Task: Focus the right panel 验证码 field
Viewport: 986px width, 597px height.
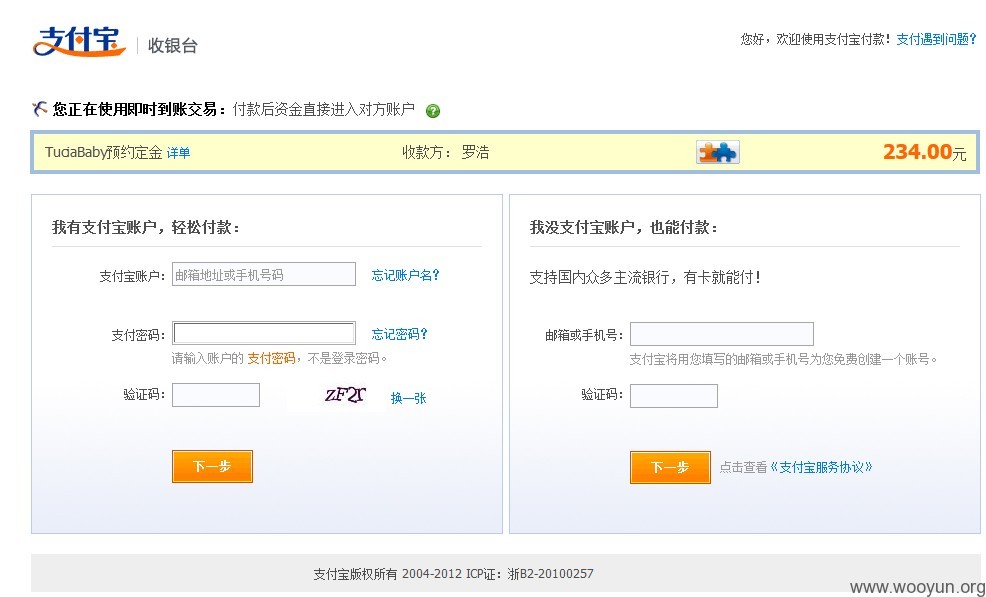Action: tap(673, 396)
